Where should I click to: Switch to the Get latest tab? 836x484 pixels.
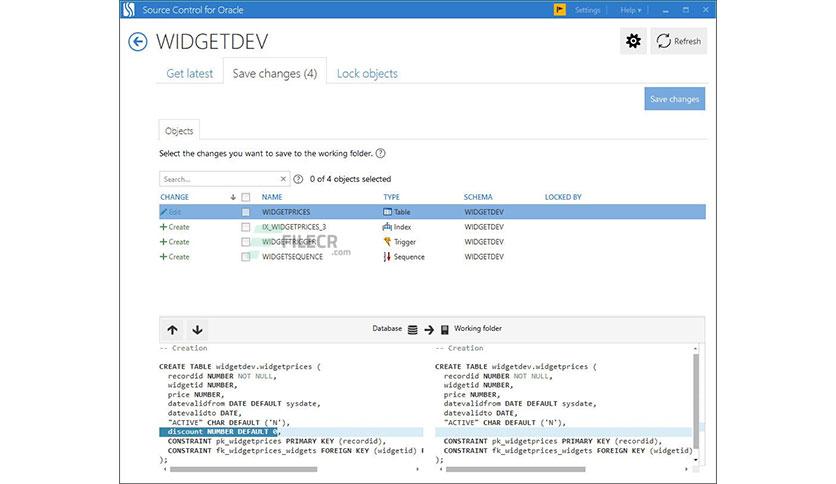click(189, 73)
